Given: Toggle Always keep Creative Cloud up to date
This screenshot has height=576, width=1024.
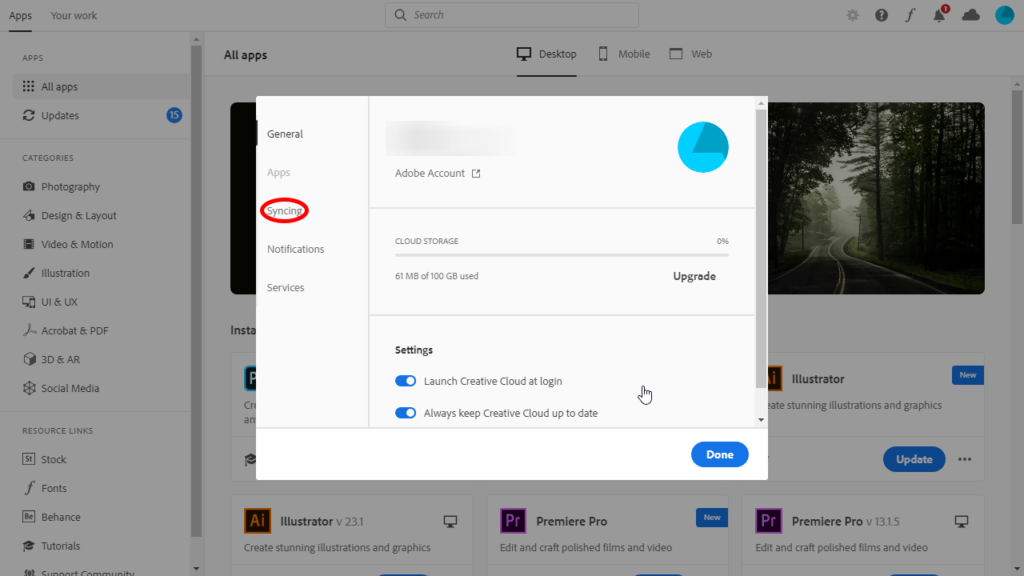Looking at the screenshot, I should click(x=406, y=413).
